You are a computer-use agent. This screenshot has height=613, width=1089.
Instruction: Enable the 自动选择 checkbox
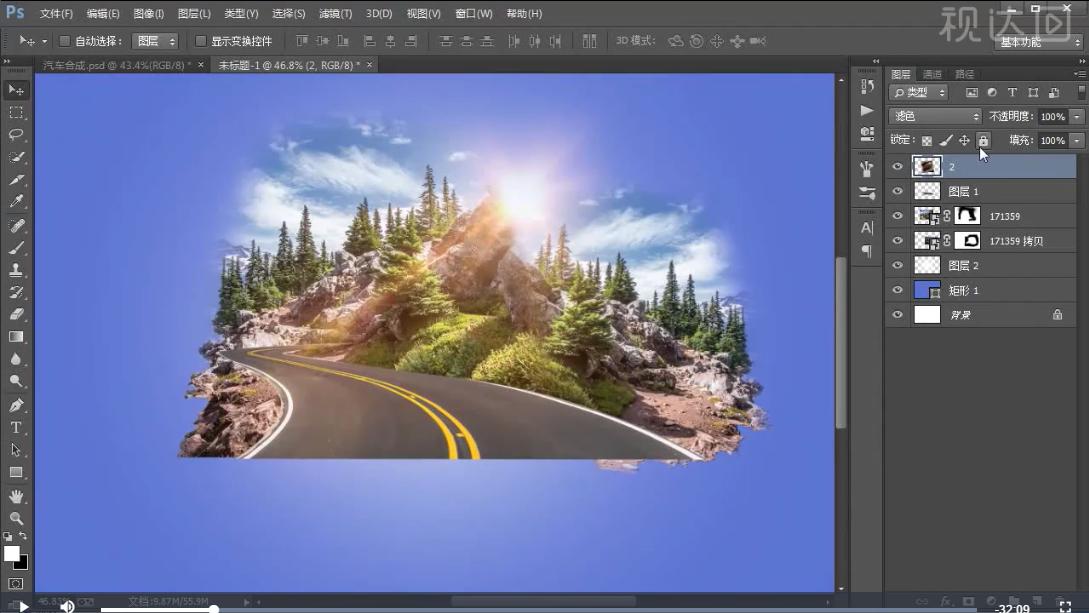pos(65,41)
